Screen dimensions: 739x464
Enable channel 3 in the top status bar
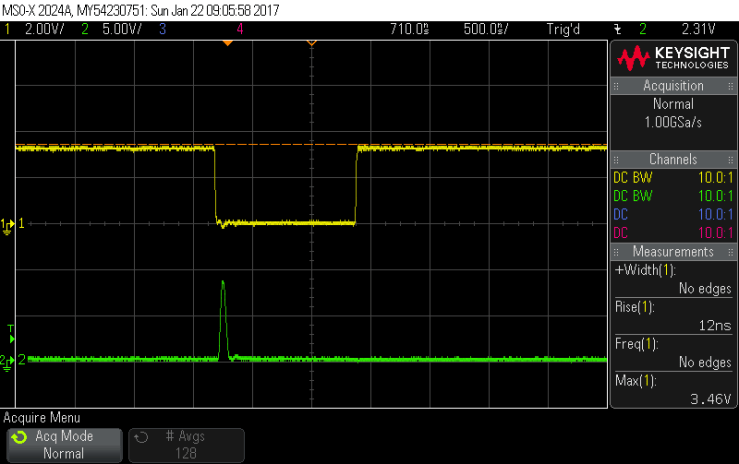click(162, 28)
